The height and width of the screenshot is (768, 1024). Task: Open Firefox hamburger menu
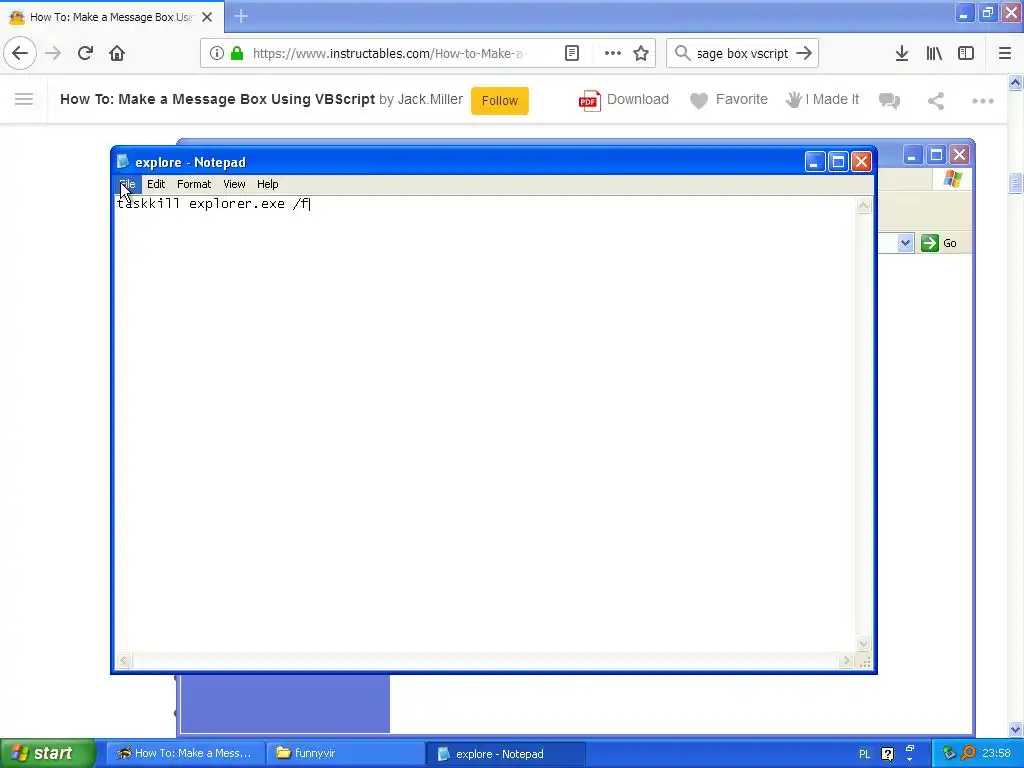[1004, 54]
